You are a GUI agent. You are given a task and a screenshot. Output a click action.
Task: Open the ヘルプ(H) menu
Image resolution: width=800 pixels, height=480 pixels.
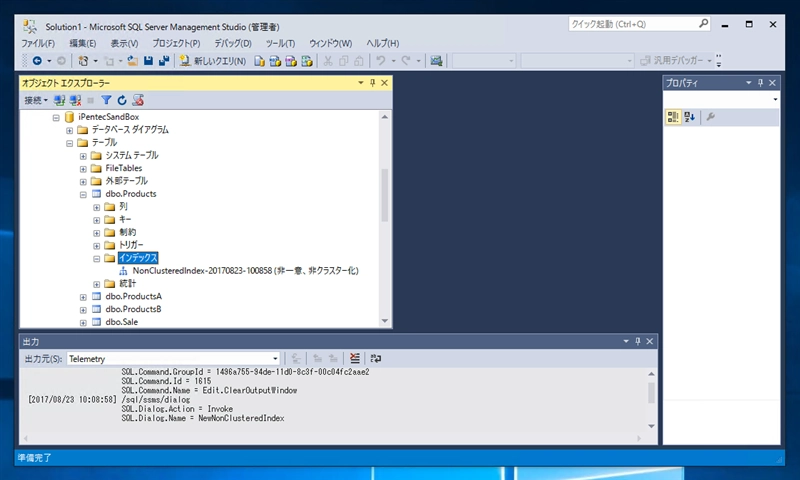click(383, 43)
